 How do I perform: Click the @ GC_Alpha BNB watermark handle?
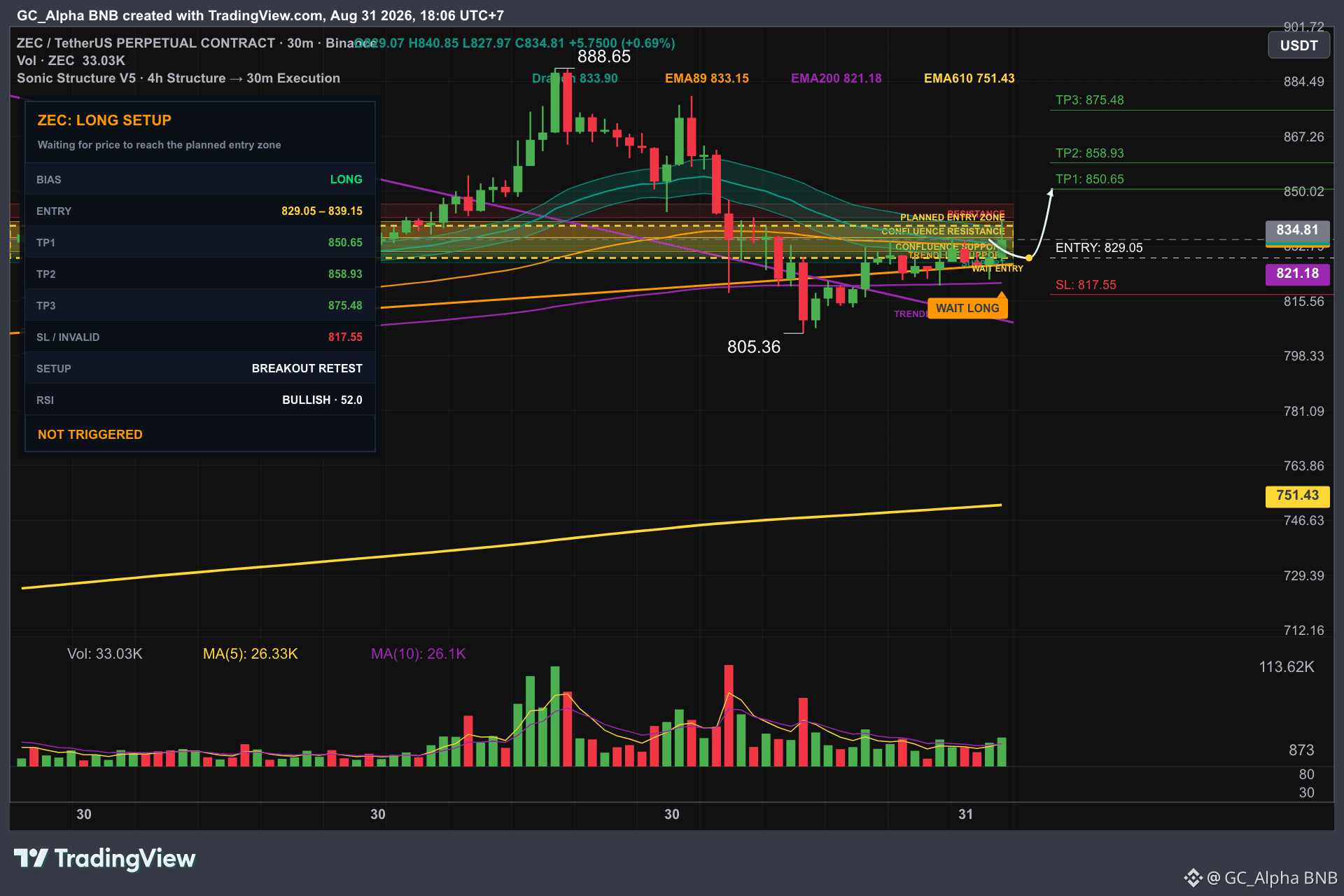point(1272,878)
